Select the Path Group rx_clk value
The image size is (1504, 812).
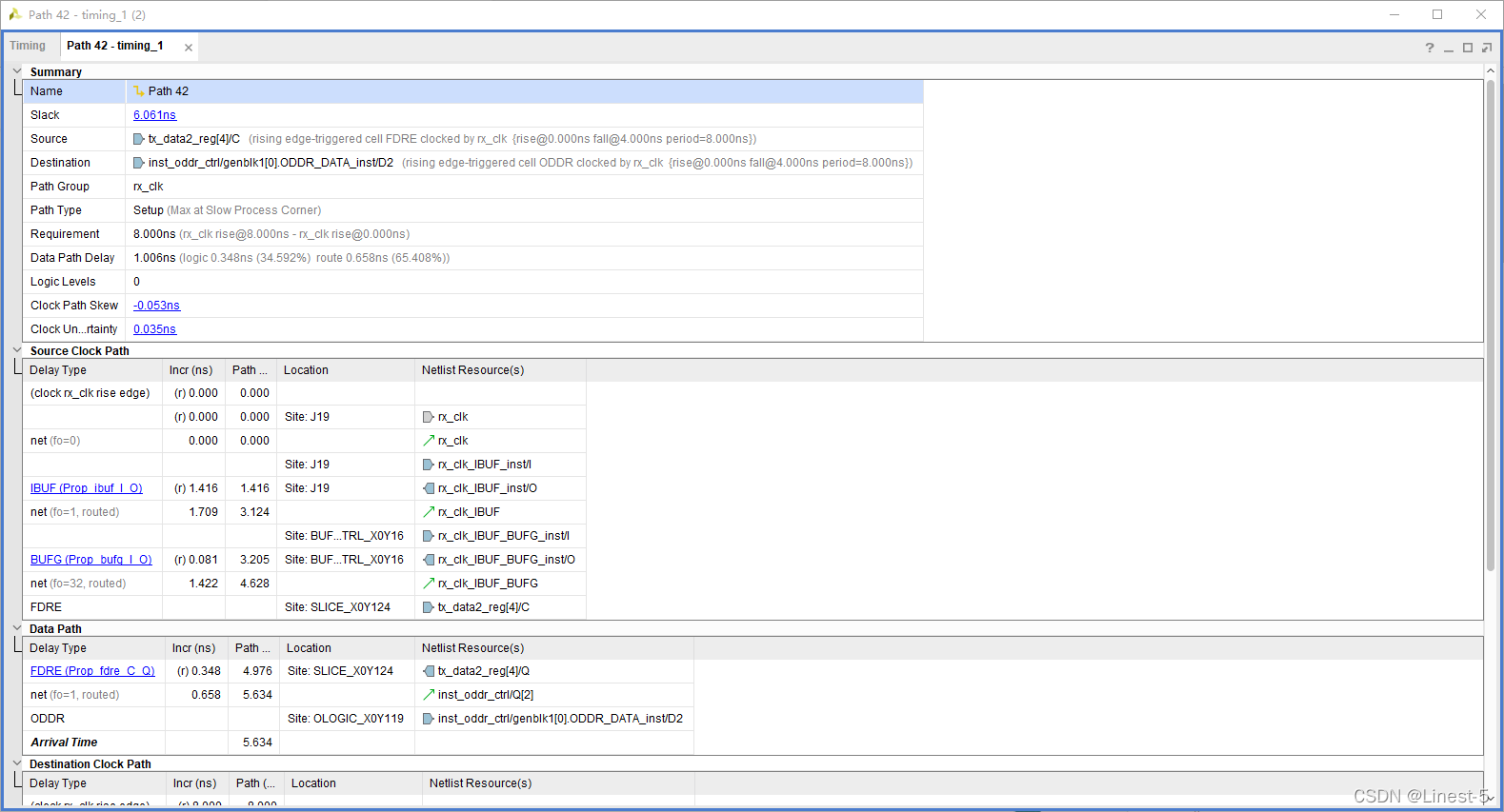tap(149, 187)
